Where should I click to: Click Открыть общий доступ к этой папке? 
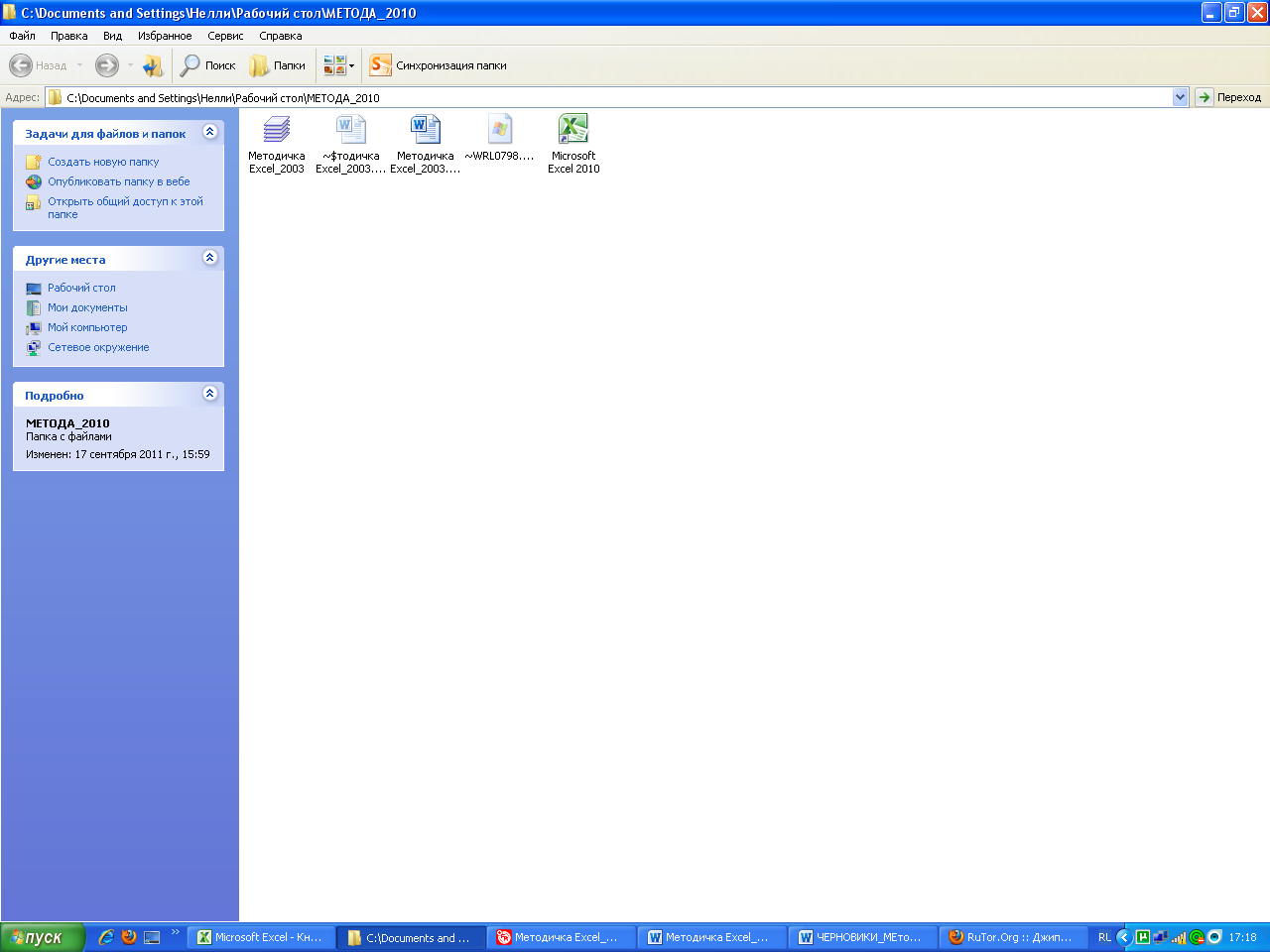125,207
